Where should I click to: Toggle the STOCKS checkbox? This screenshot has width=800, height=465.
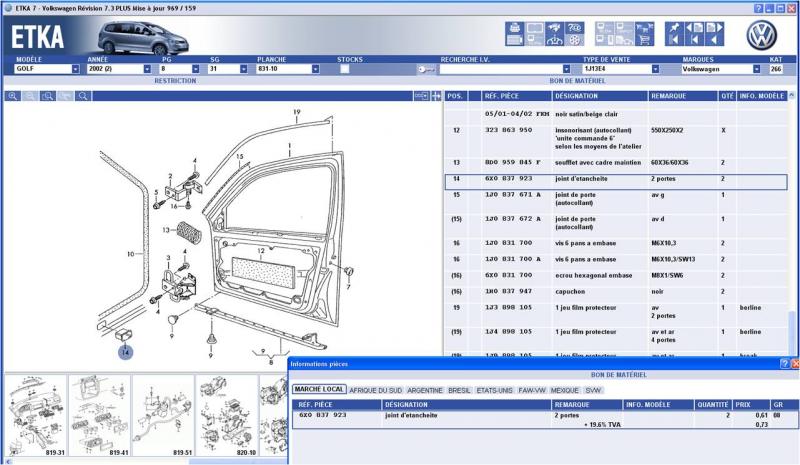tap(344, 69)
